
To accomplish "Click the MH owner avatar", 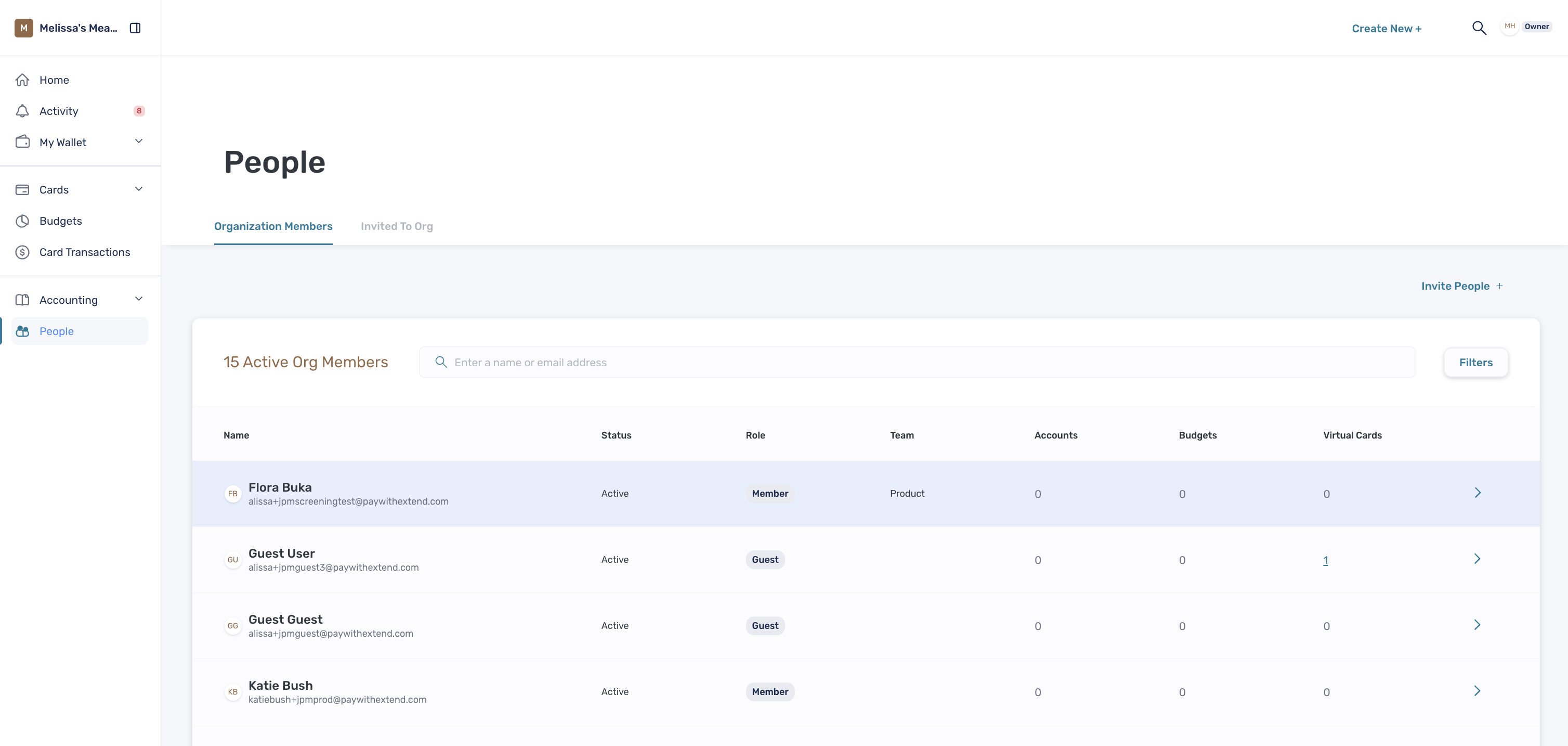I will click(1510, 27).
